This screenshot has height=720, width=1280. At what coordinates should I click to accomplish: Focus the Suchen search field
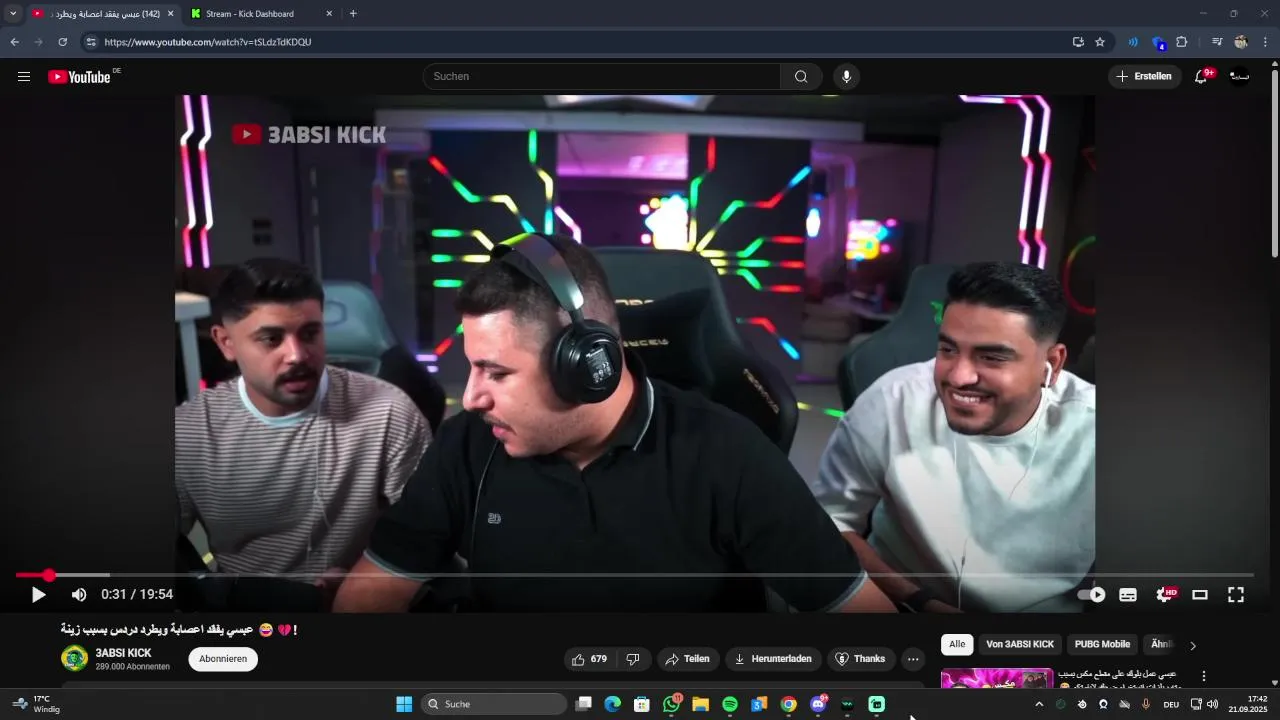tap(602, 77)
